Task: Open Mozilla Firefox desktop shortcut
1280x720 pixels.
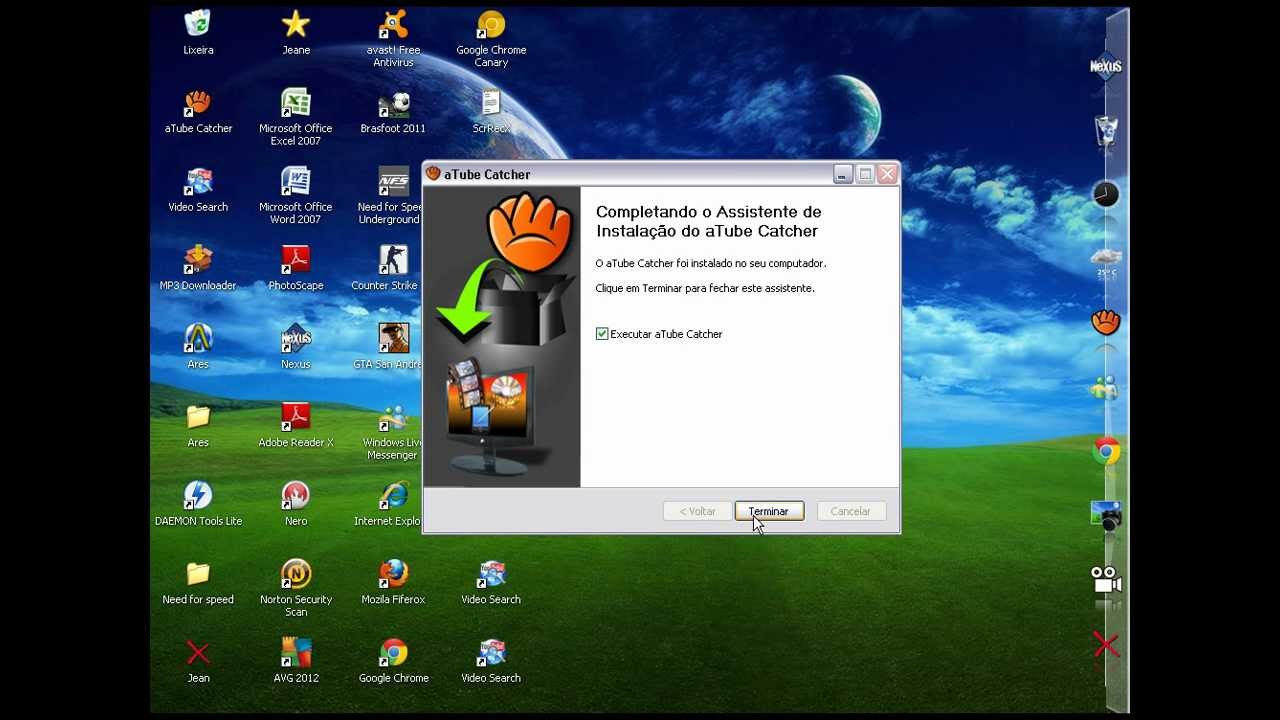Action: [393, 582]
